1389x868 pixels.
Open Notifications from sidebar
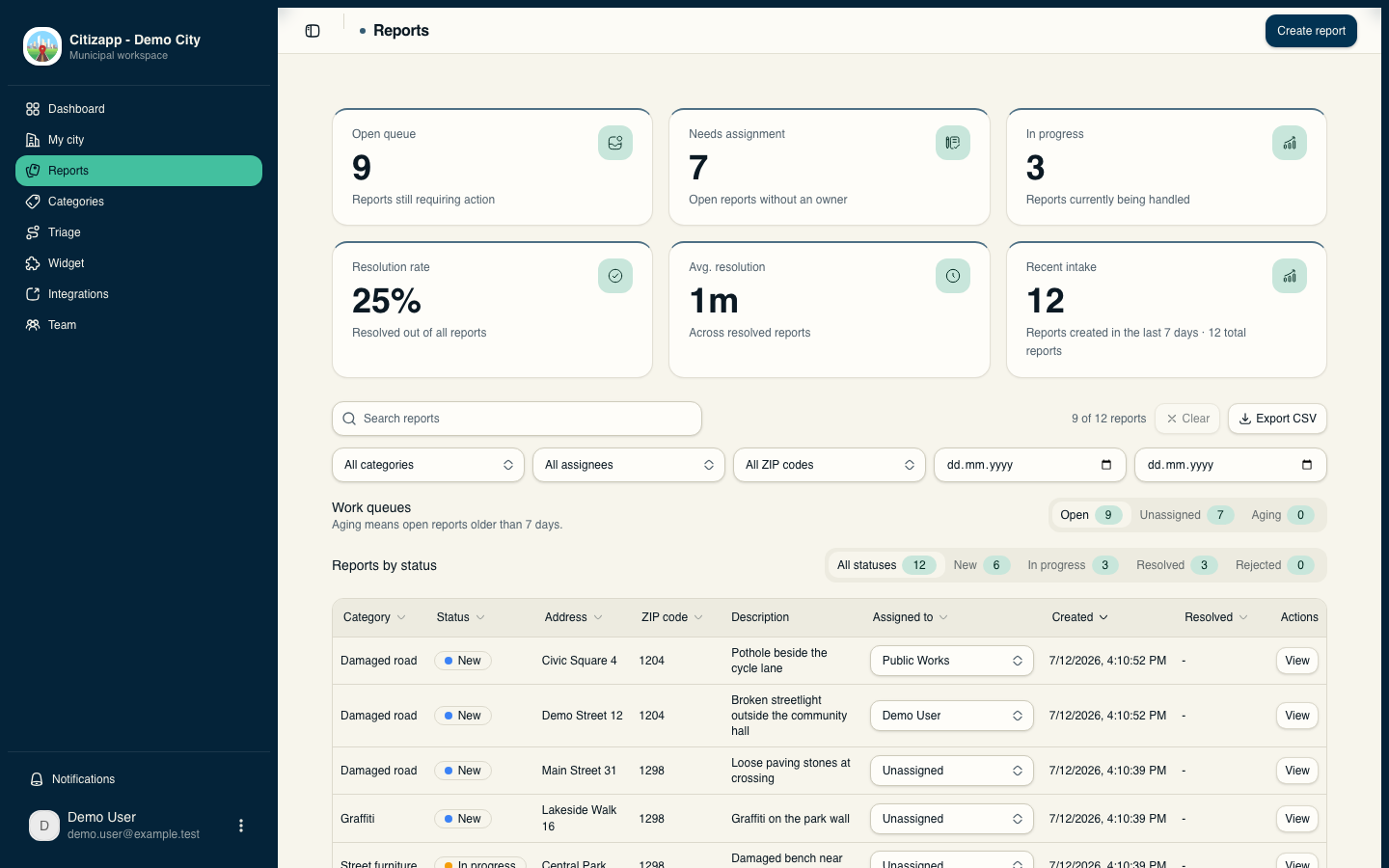click(x=139, y=779)
